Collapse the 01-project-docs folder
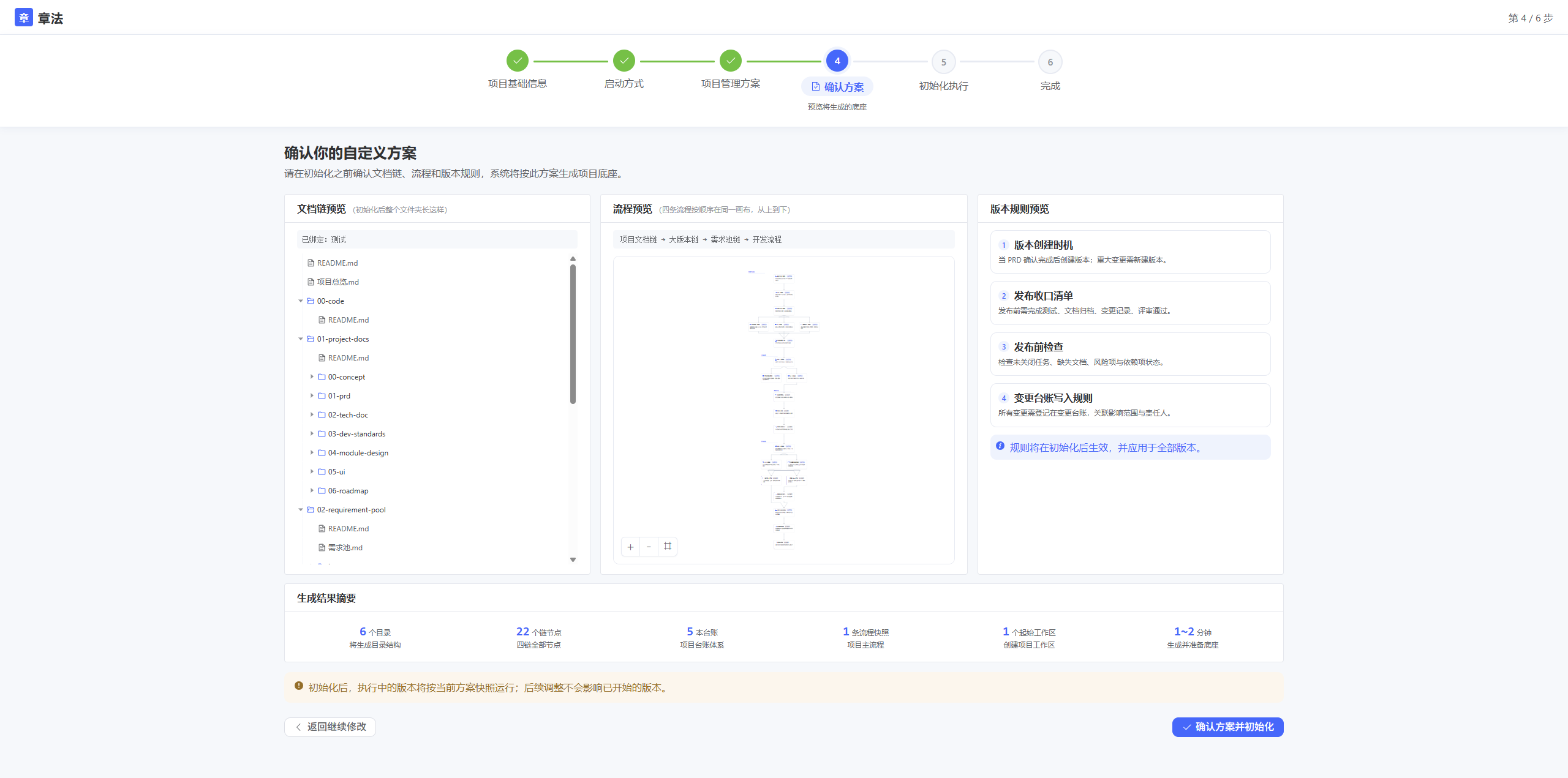The height and width of the screenshot is (778, 1568). pyautogui.click(x=301, y=339)
